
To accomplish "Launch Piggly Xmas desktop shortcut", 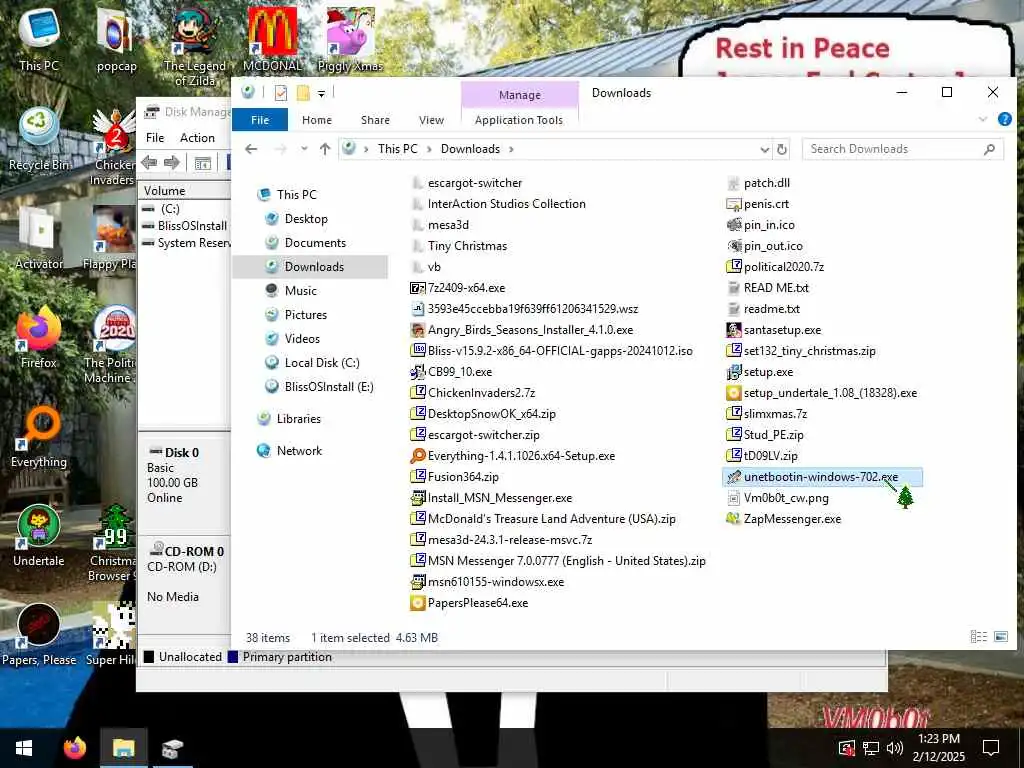I will (350, 39).
